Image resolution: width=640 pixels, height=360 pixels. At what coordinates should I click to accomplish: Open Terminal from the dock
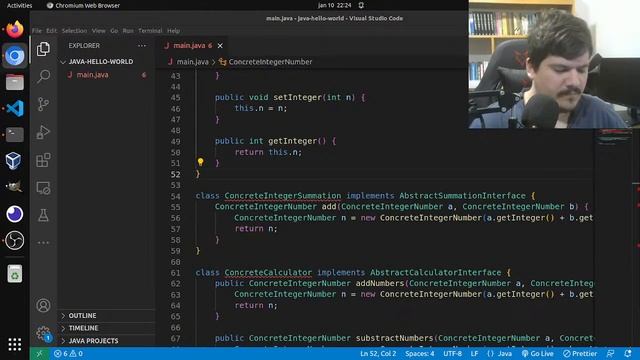coord(15,135)
